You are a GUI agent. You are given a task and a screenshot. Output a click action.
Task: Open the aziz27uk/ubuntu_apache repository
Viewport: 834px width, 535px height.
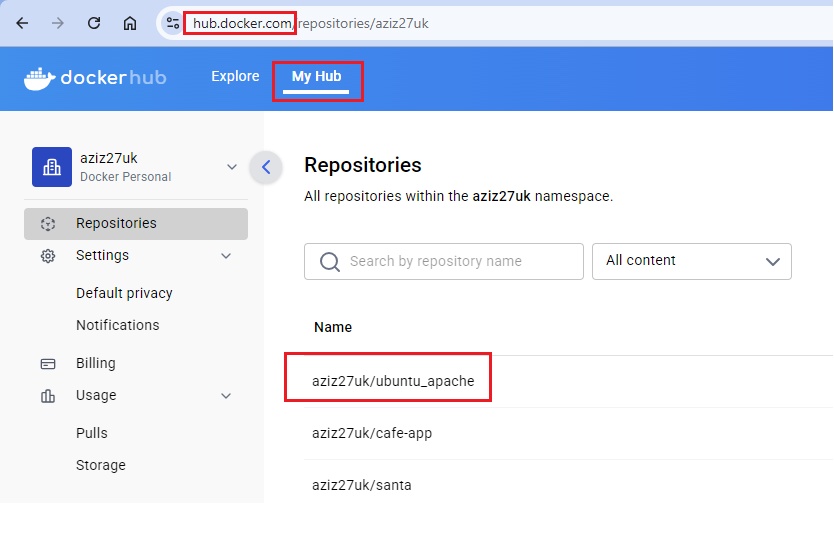coord(393,381)
